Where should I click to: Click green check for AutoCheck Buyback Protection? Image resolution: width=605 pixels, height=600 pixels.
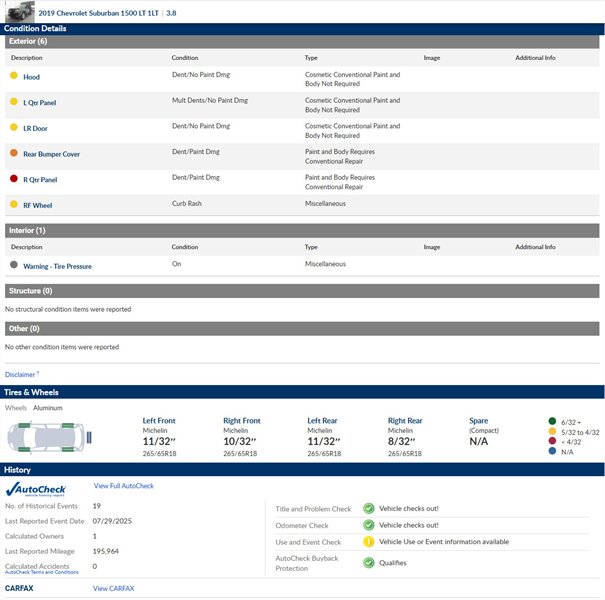[x=369, y=562]
